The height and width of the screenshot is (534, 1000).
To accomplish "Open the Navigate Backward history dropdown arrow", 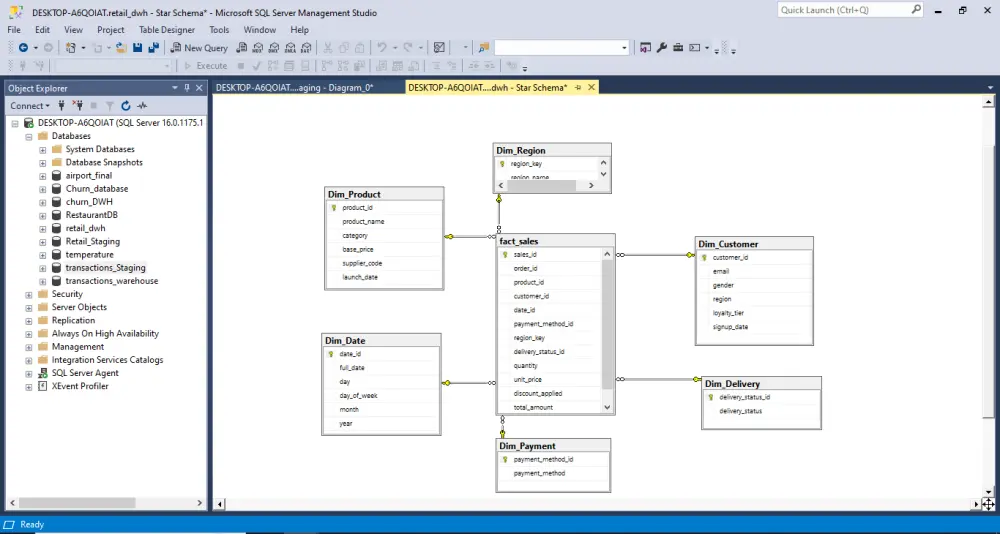I will [x=35, y=48].
